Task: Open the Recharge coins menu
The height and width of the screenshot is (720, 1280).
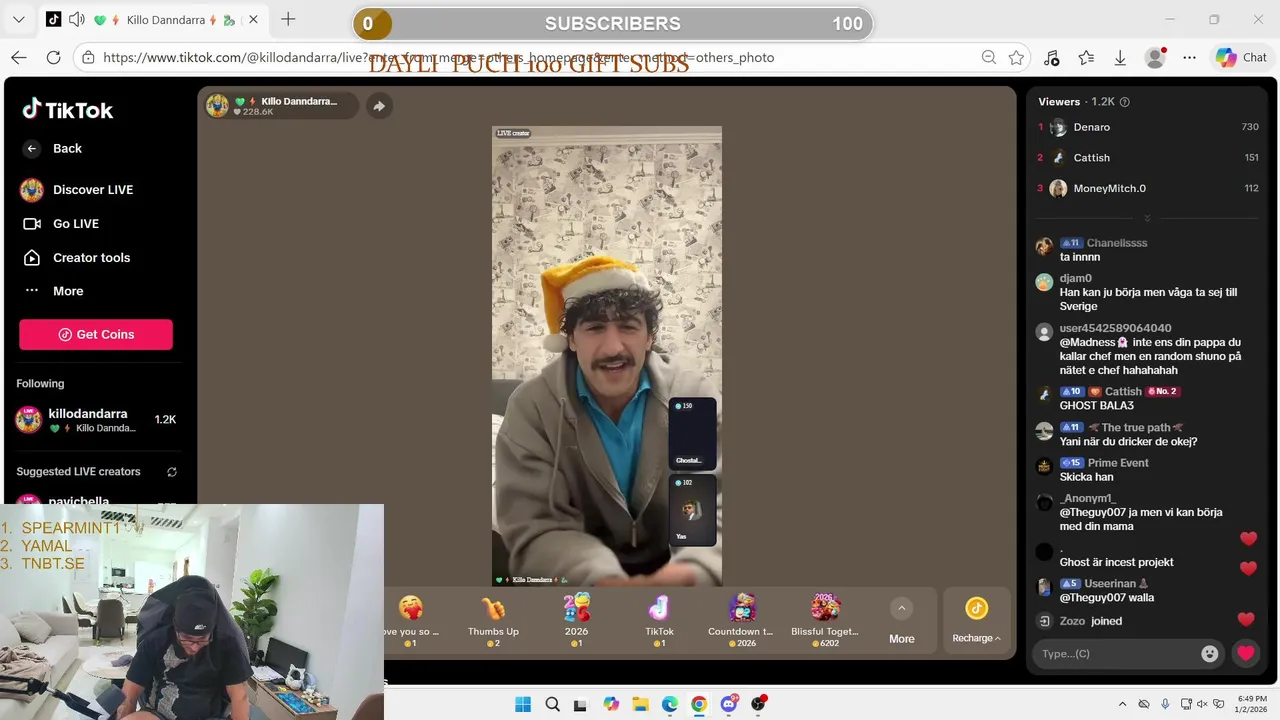Action: tap(976, 620)
